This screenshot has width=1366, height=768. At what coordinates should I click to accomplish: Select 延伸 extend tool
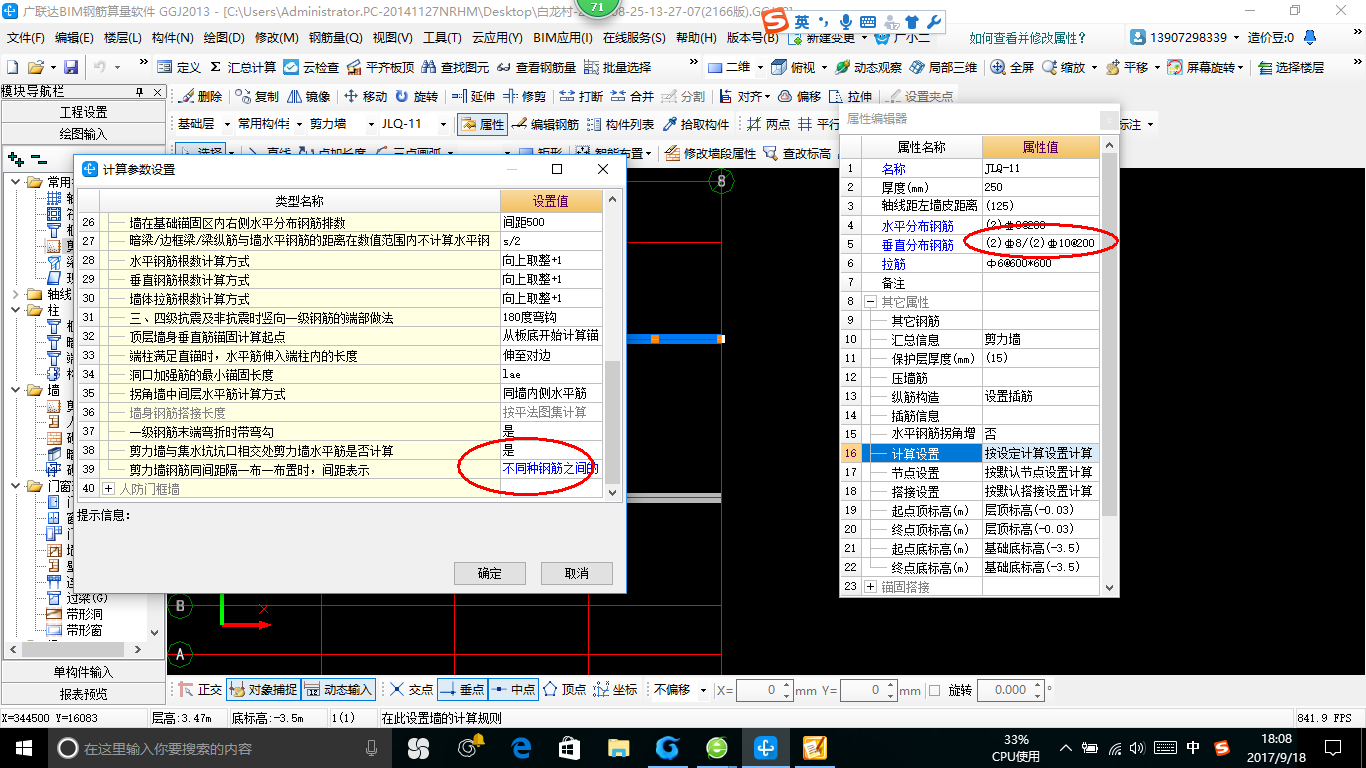tap(474, 97)
